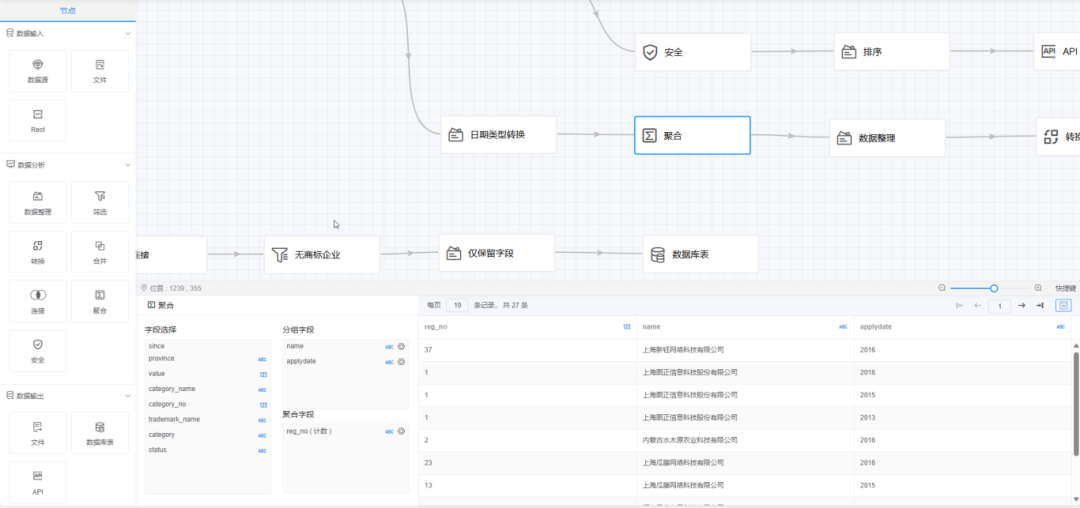Jump to the first results page
Screen dimensions: 1080x508
click(x=959, y=305)
